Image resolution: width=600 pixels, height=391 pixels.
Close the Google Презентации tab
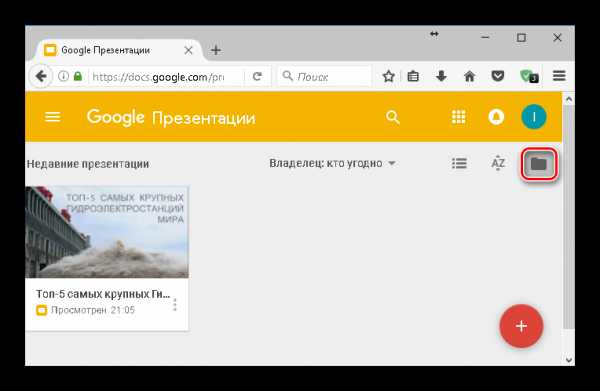pos(188,50)
